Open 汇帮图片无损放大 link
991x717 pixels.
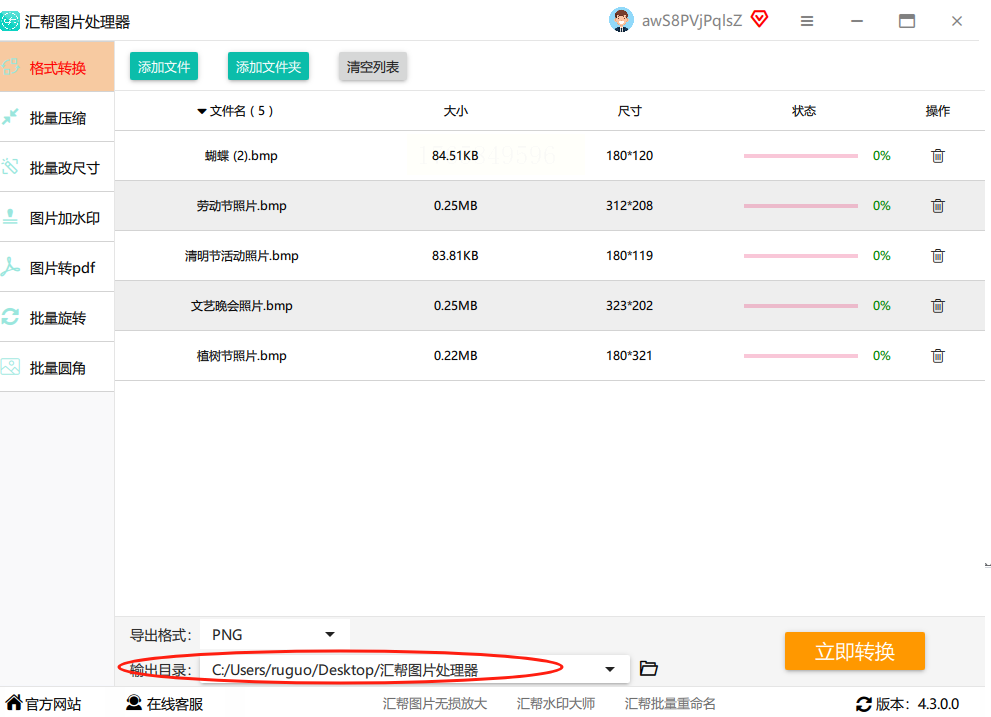tap(435, 704)
